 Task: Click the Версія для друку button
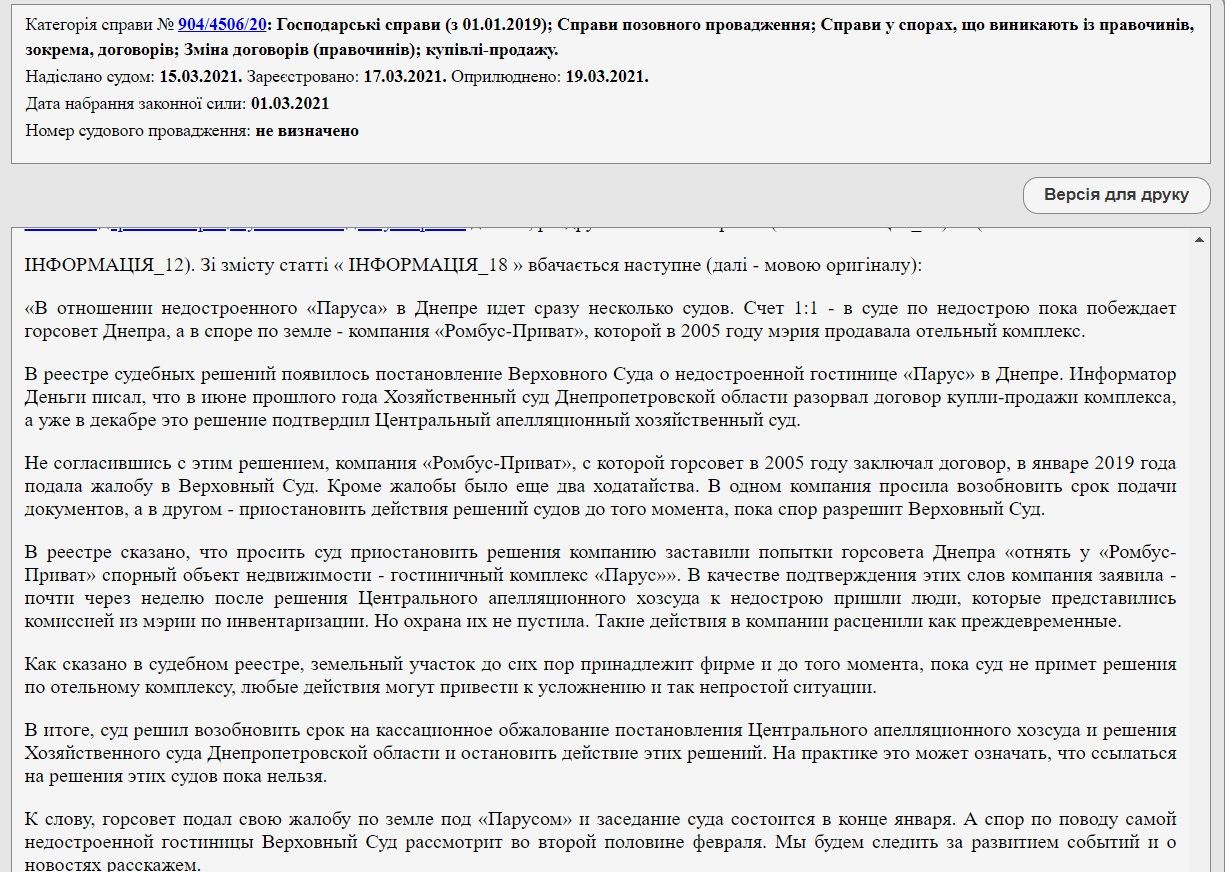coord(1116,195)
